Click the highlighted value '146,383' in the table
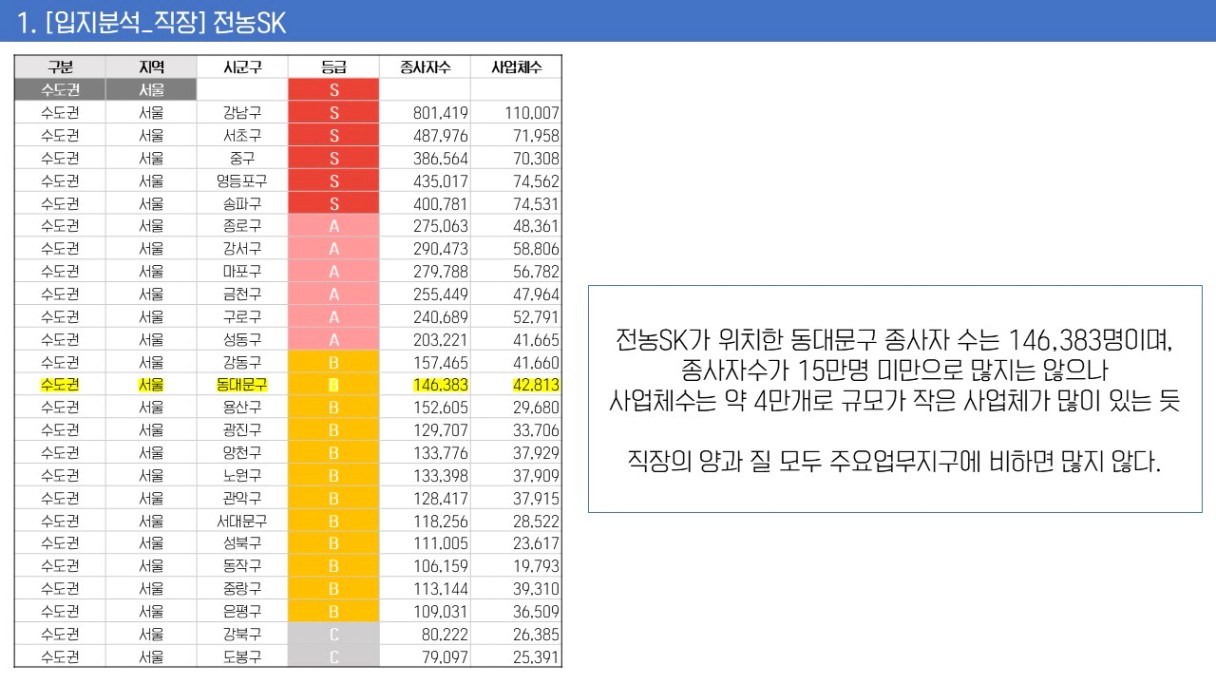The height and width of the screenshot is (684, 1216). [440, 384]
